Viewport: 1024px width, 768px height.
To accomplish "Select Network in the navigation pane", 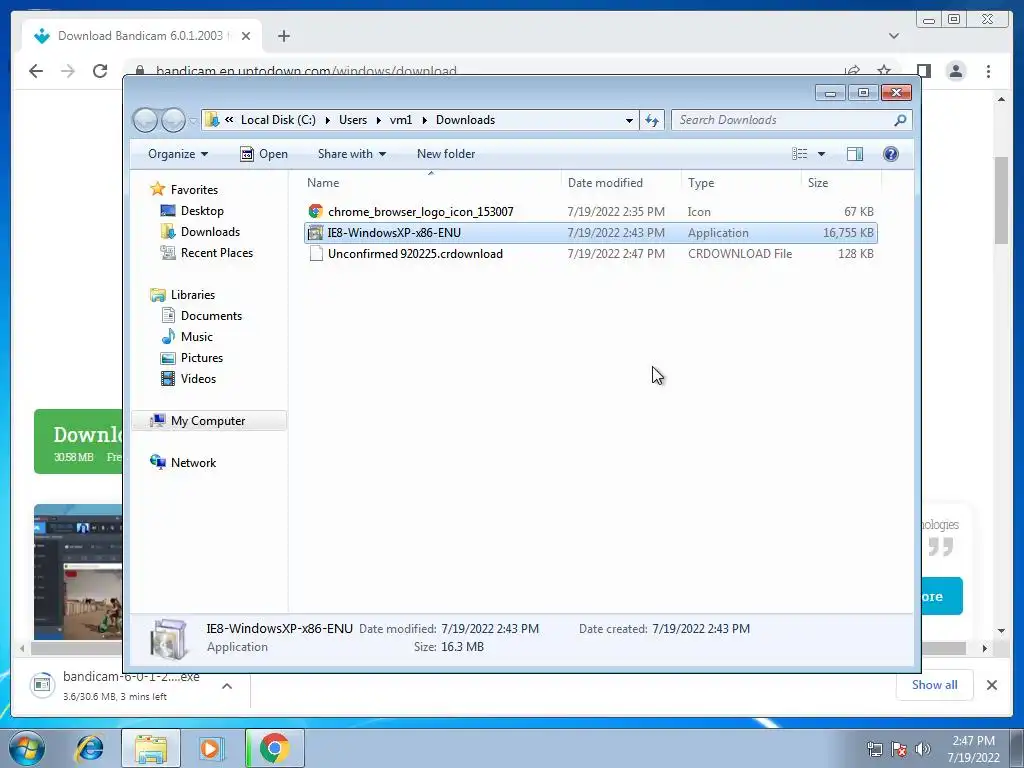I will point(193,462).
